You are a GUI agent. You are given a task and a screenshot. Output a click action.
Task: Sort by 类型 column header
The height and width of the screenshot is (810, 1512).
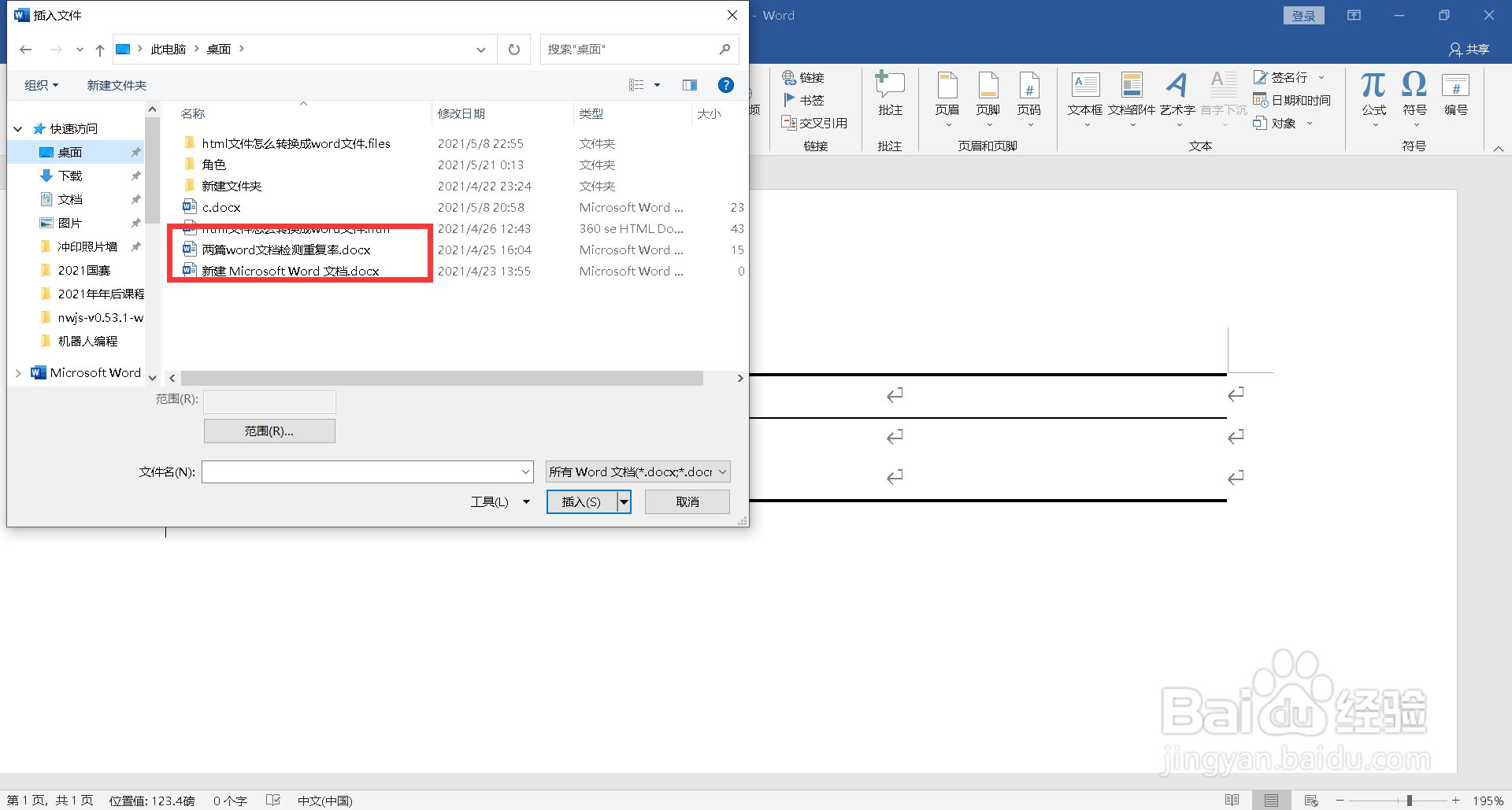(x=591, y=113)
